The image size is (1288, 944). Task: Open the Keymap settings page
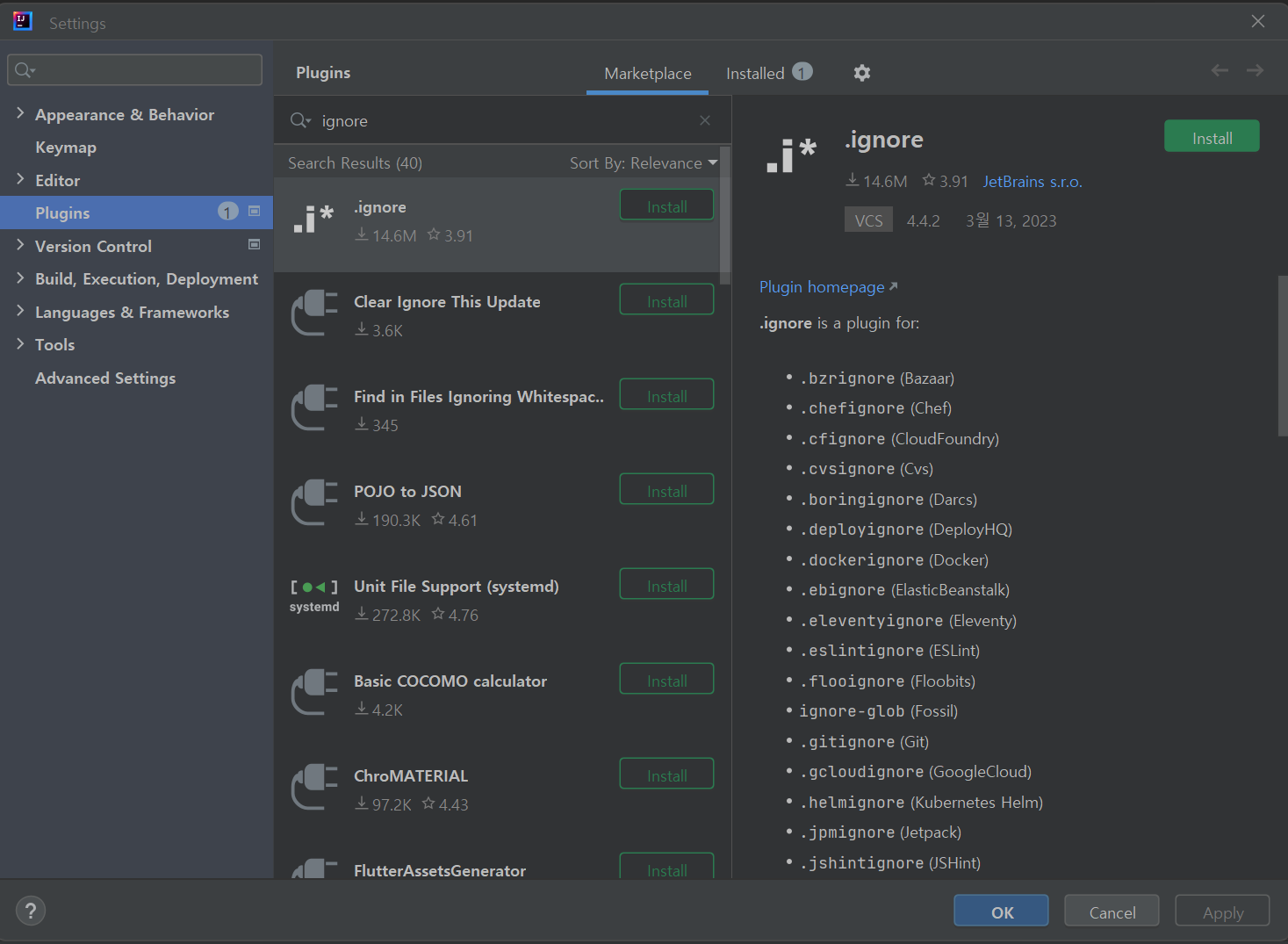[66, 147]
